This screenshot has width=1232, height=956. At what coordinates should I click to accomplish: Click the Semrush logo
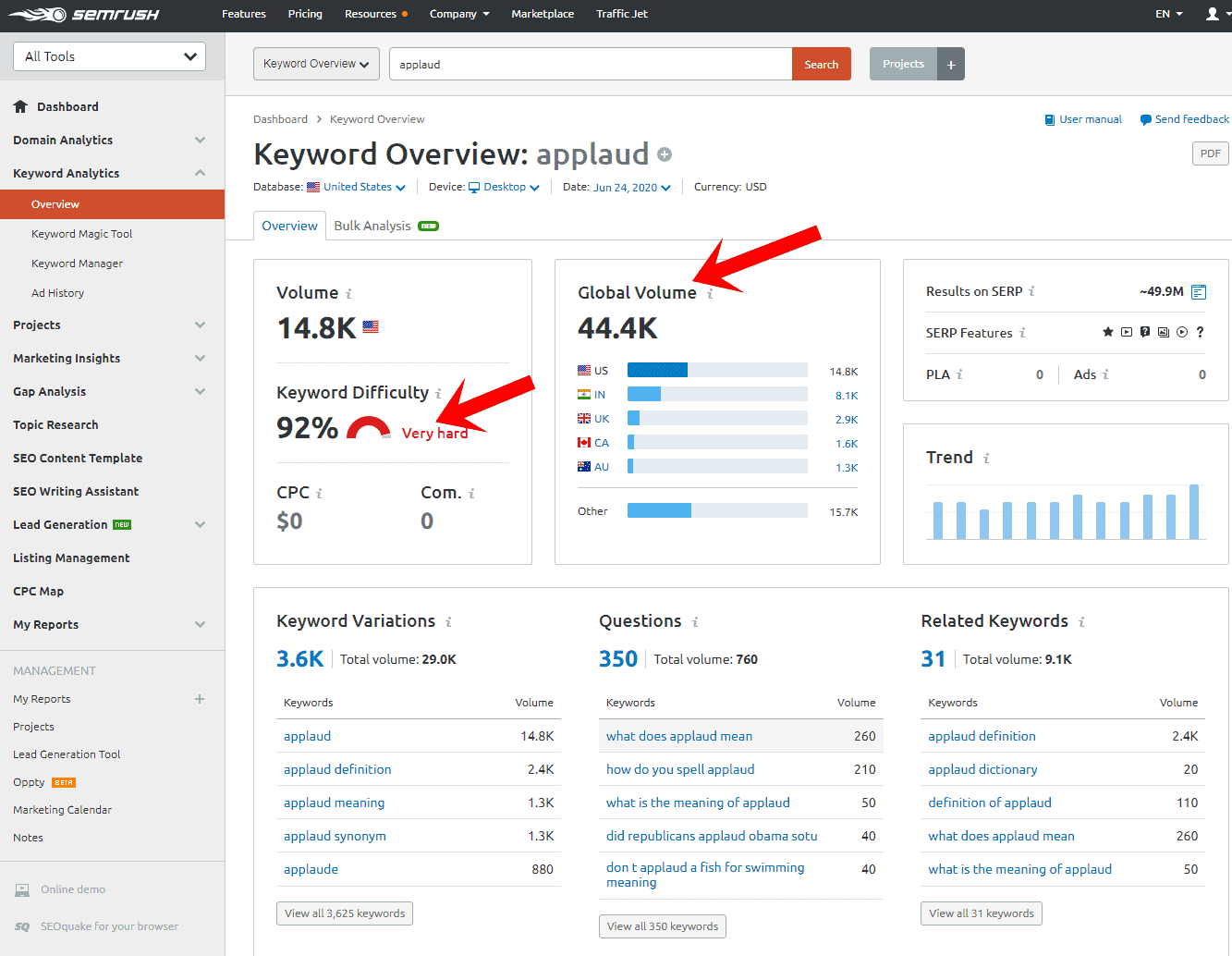pyautogui.click(x=84, y=14)
